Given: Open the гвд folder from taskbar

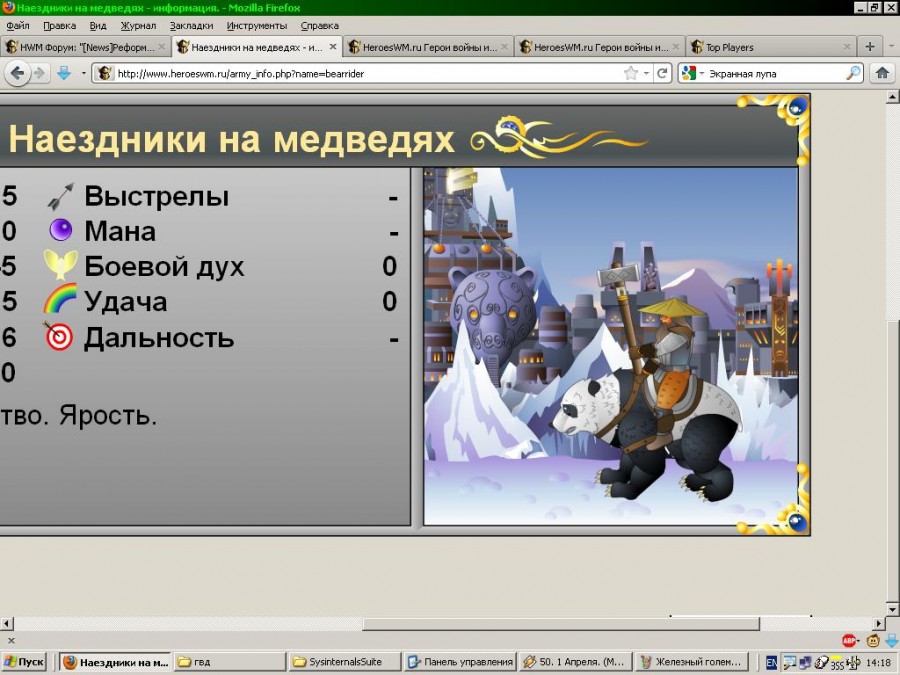Looking at the screenshot, I should pos(229,662).
